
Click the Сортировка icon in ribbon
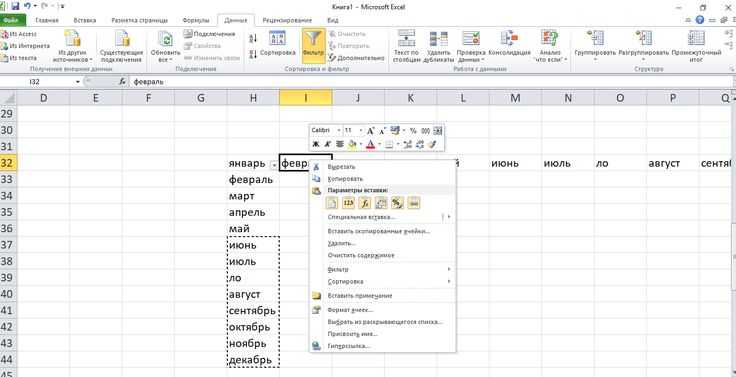pyautogui.click(x=277, y=39)
